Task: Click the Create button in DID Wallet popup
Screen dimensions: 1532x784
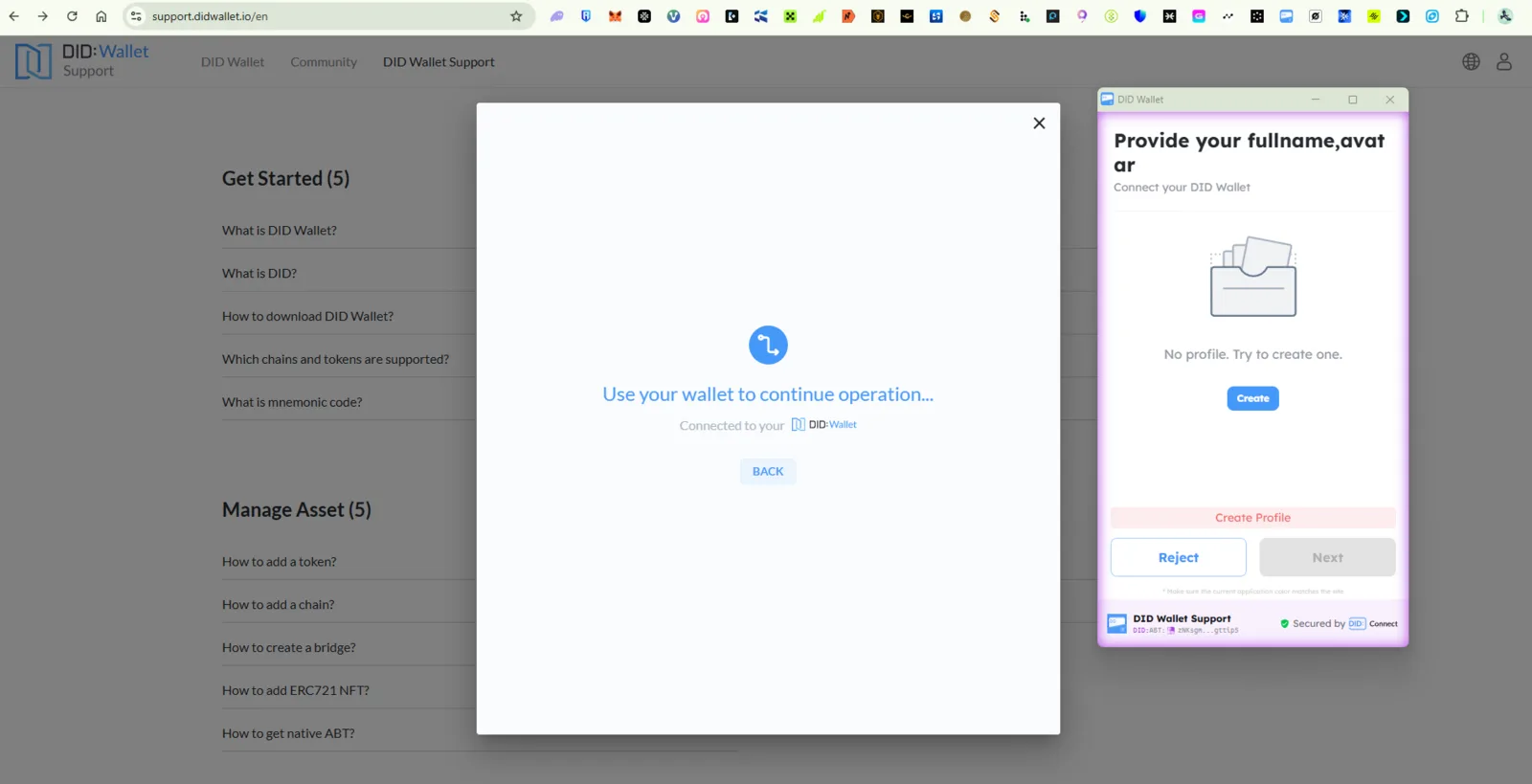Action: coord(1252,398)
